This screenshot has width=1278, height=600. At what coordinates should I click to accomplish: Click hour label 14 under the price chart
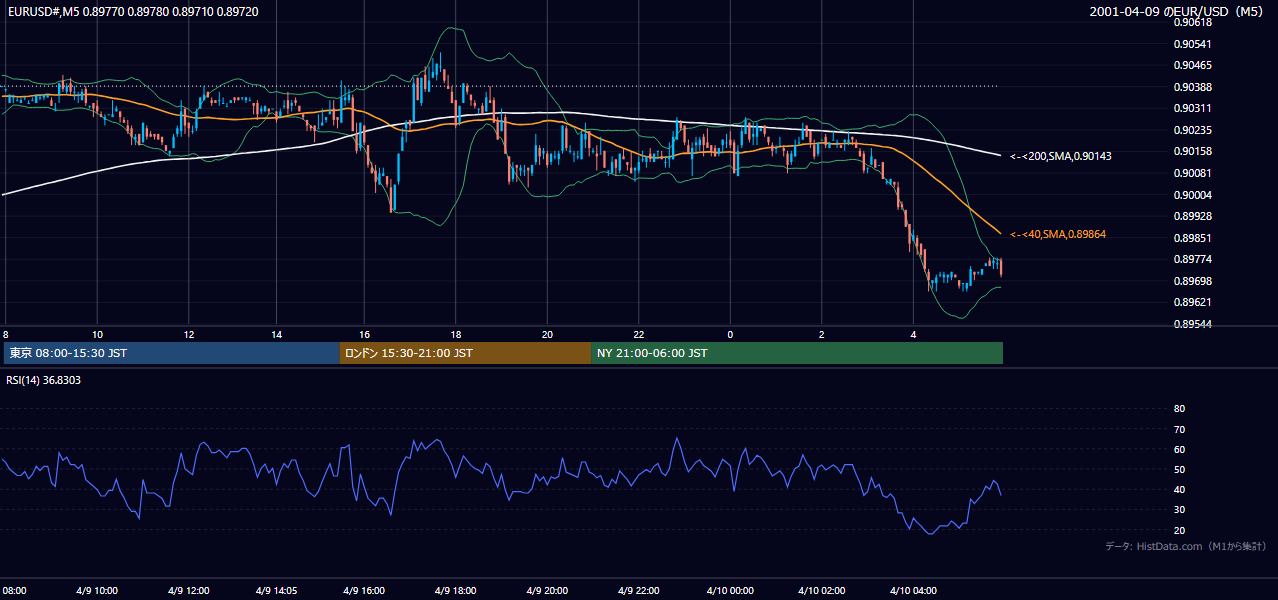tap(277, 334)
